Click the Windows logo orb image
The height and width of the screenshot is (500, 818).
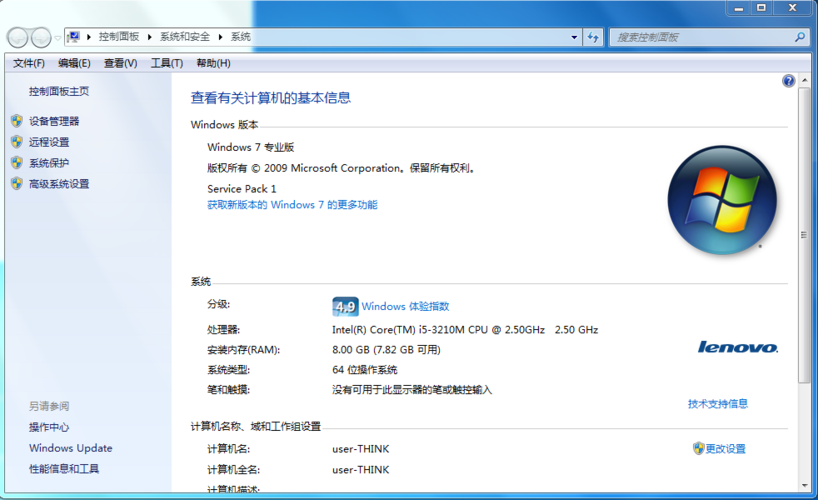pyautogui.click(x=723, y=200)
